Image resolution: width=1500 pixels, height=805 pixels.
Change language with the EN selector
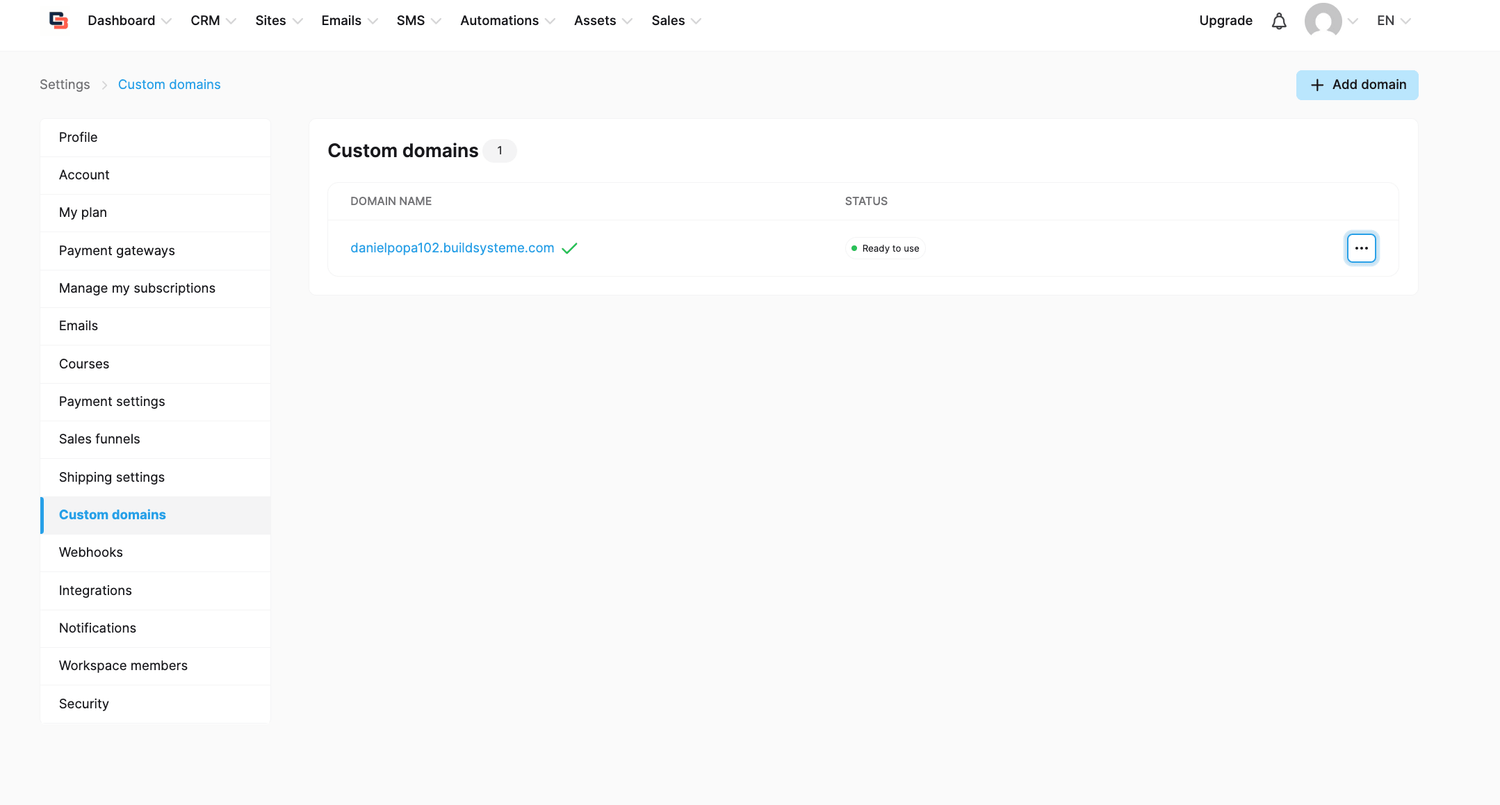pos(1393,21)
